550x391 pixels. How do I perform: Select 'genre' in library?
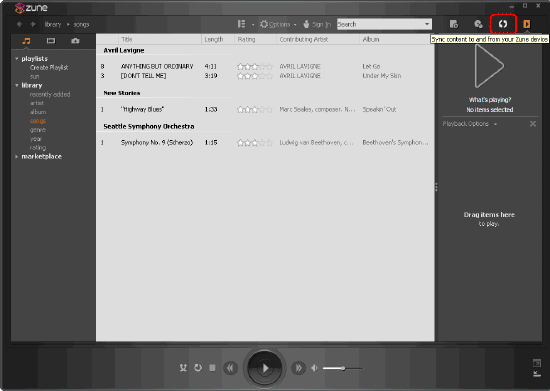[38, 130]
